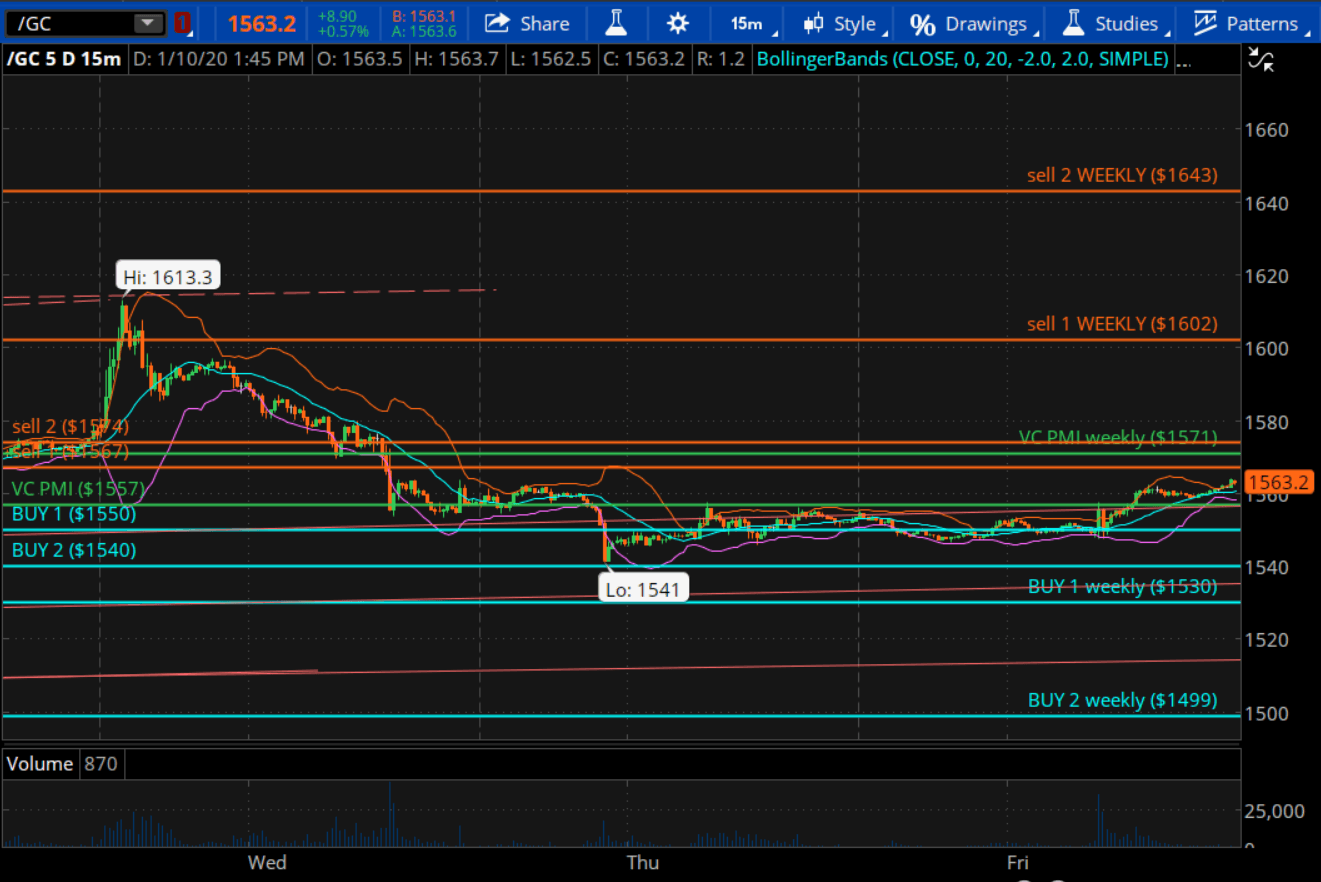Click the percent icon beside Drawings
The image size is (1321, 882).
point(922,23)
